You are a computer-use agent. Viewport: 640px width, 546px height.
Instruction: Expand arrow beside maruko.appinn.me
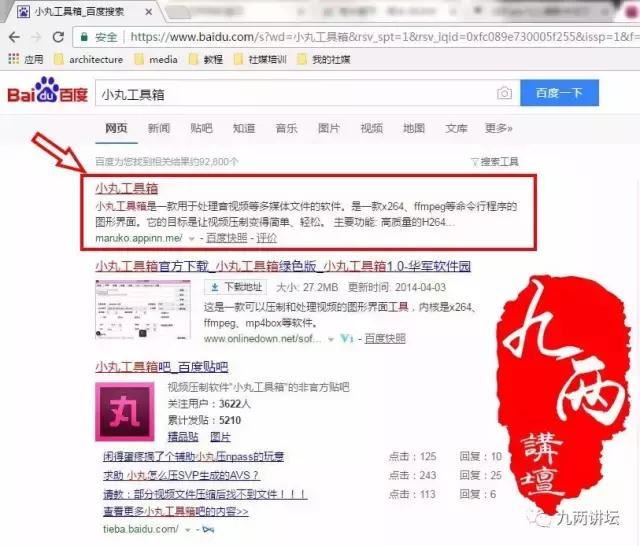pyautogui.click(x=191, y=239)
